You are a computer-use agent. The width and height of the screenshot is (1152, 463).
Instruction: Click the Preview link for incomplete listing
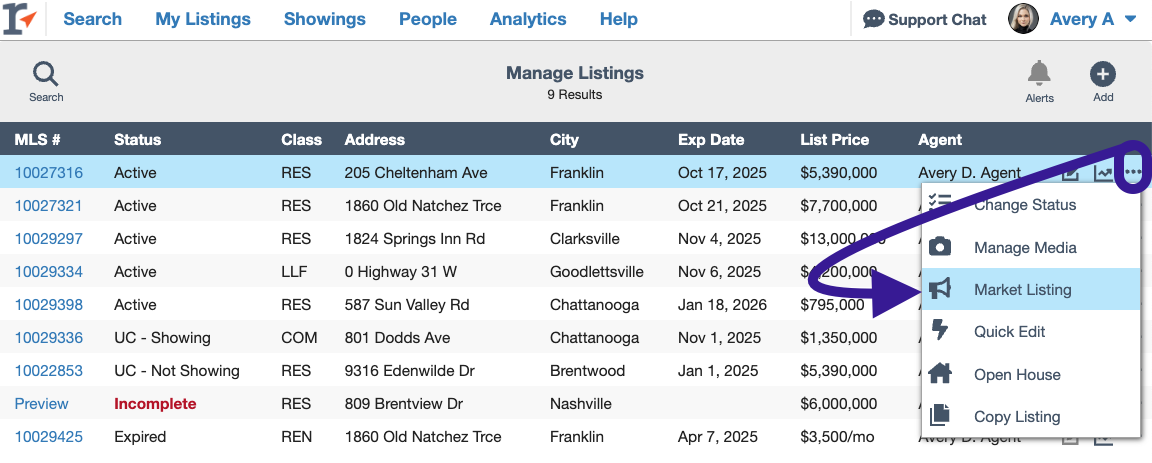tap(41, 404)
